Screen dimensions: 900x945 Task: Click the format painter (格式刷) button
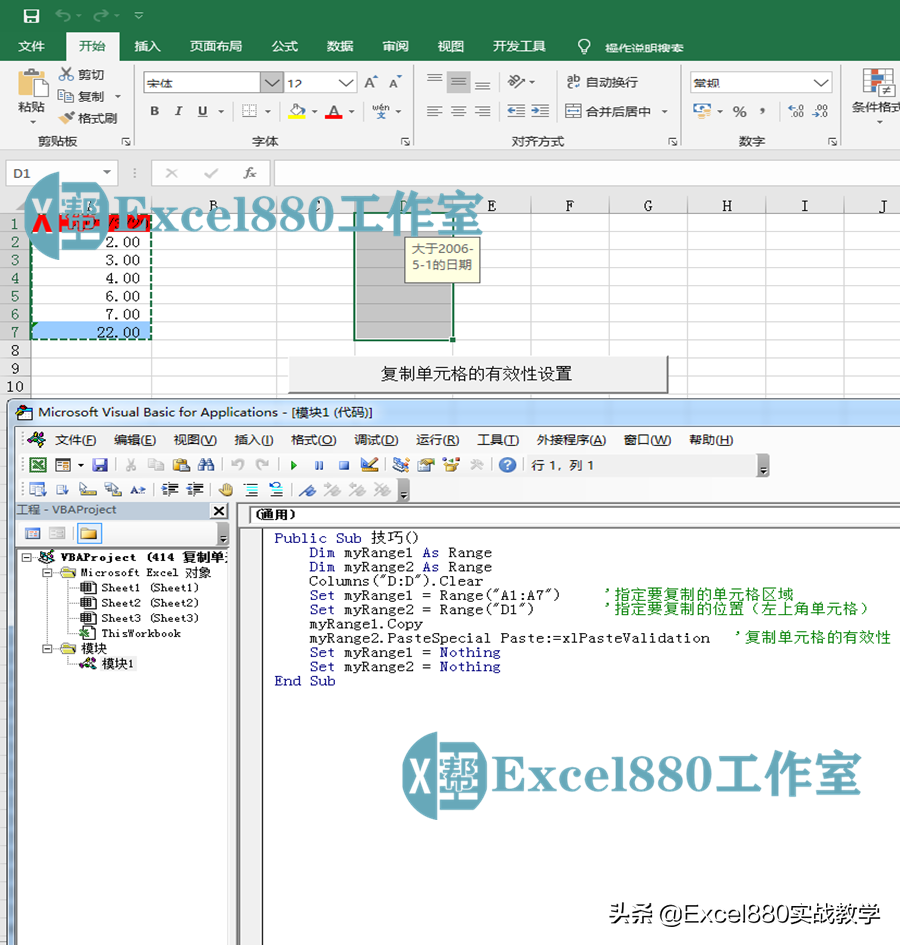tap(88, 118)
